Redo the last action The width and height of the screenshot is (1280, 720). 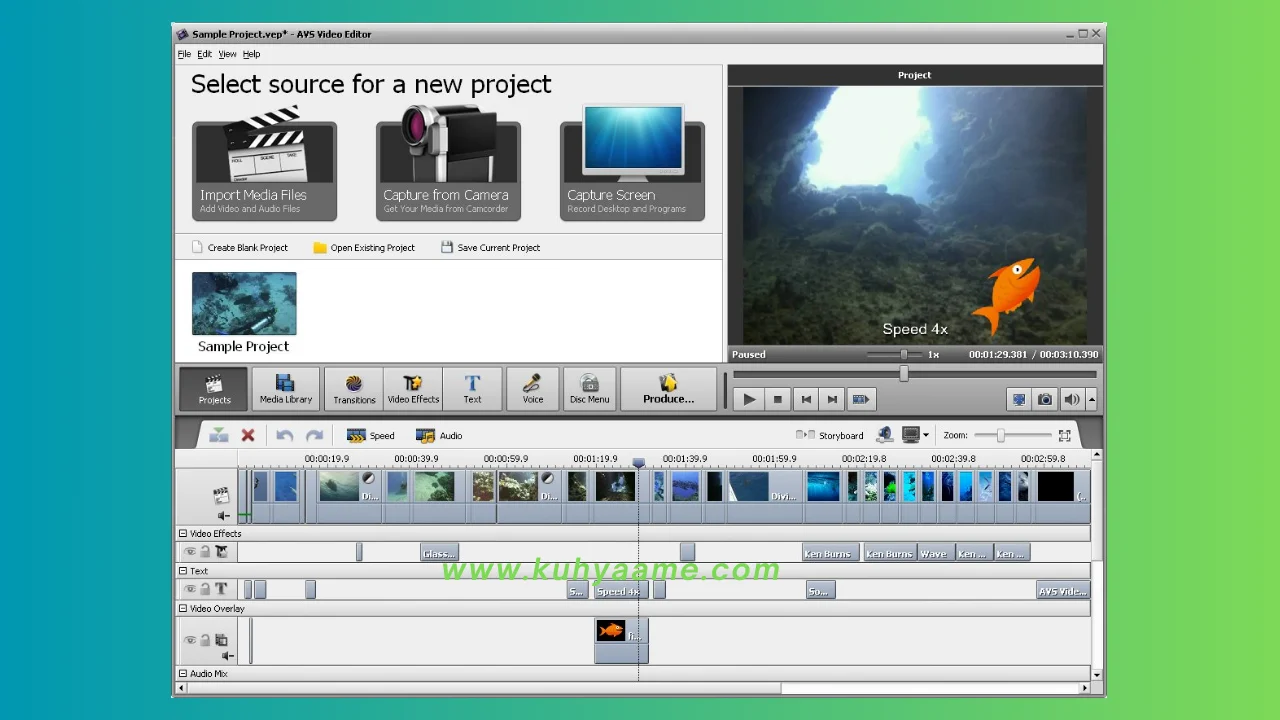(314, 435)
